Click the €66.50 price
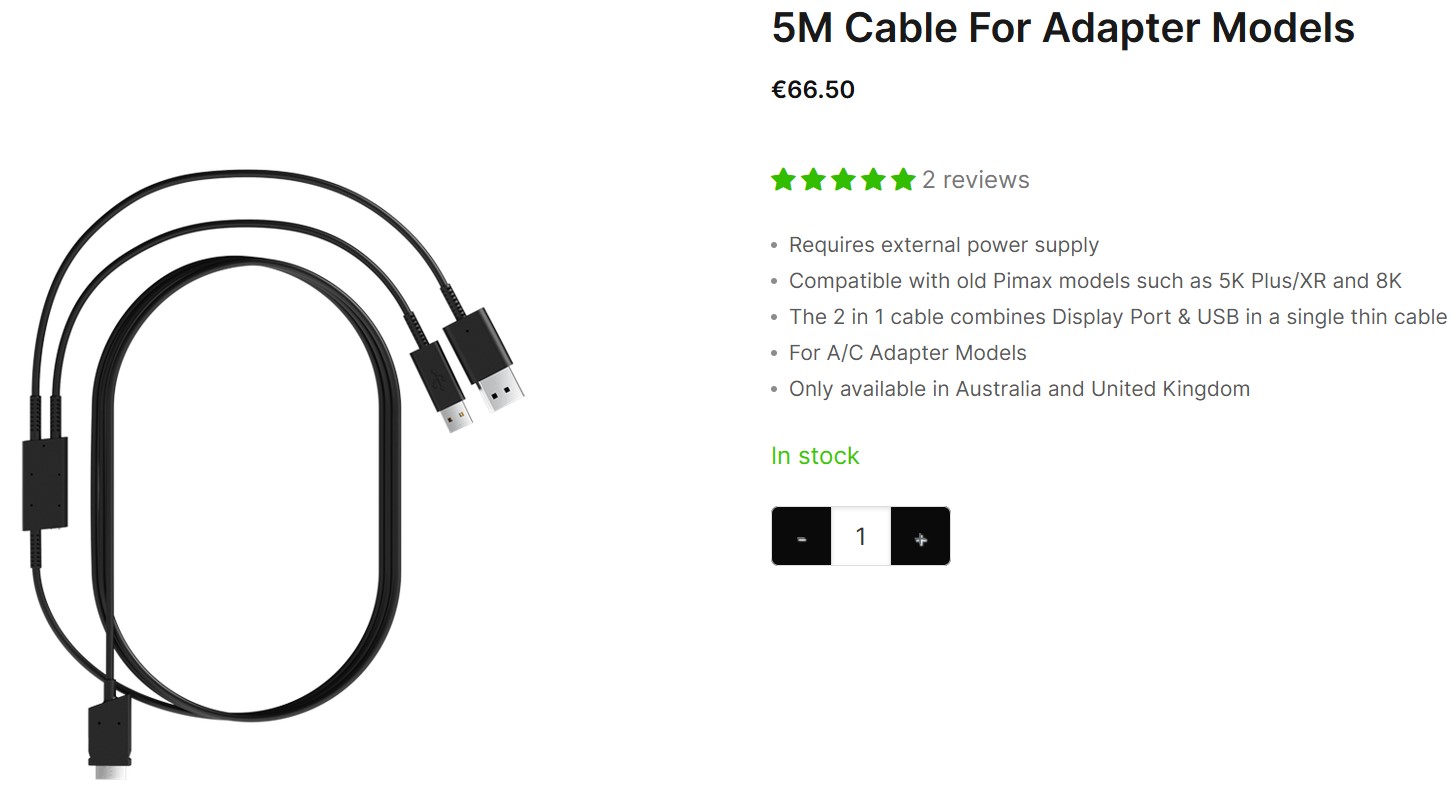1456x801 pixels. pyautogui.click(x=813, y=90)
